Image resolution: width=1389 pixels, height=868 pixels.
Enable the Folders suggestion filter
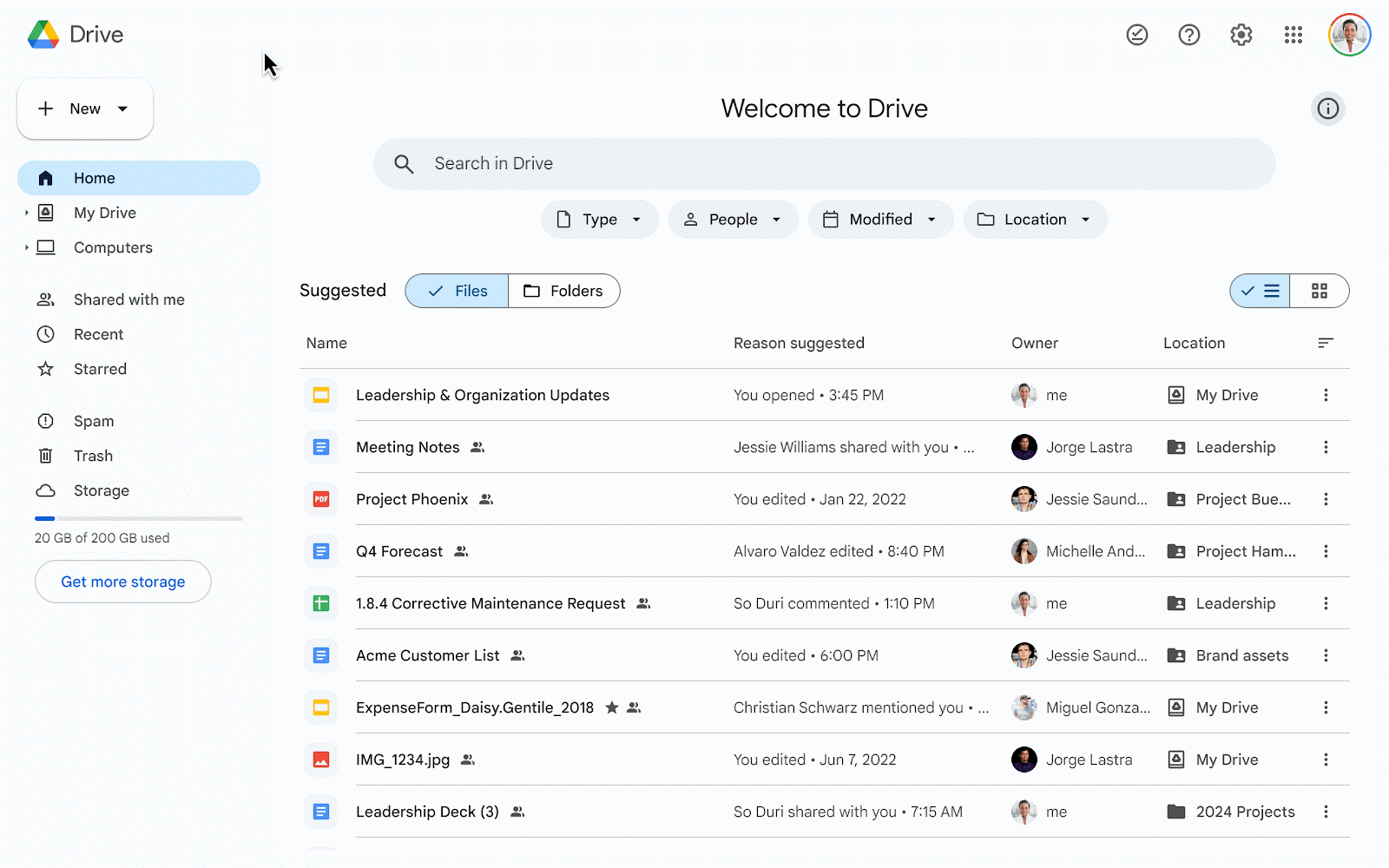[x=563, y=291]
